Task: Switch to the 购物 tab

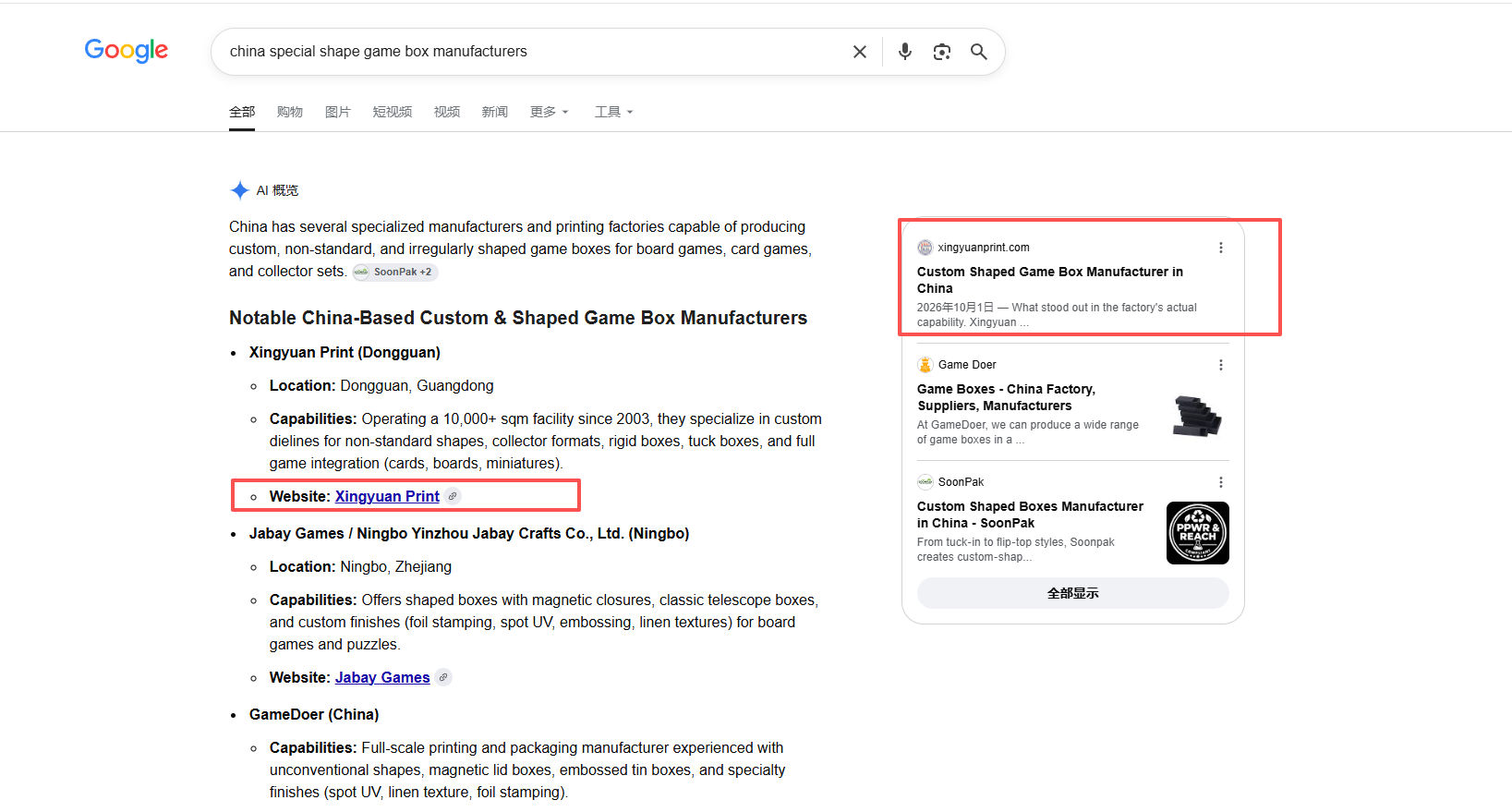Action: click(290, 112)
